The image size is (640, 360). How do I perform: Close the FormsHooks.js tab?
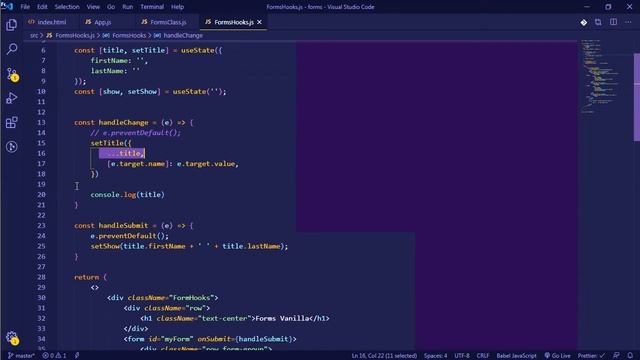click(x=259, y=22)
